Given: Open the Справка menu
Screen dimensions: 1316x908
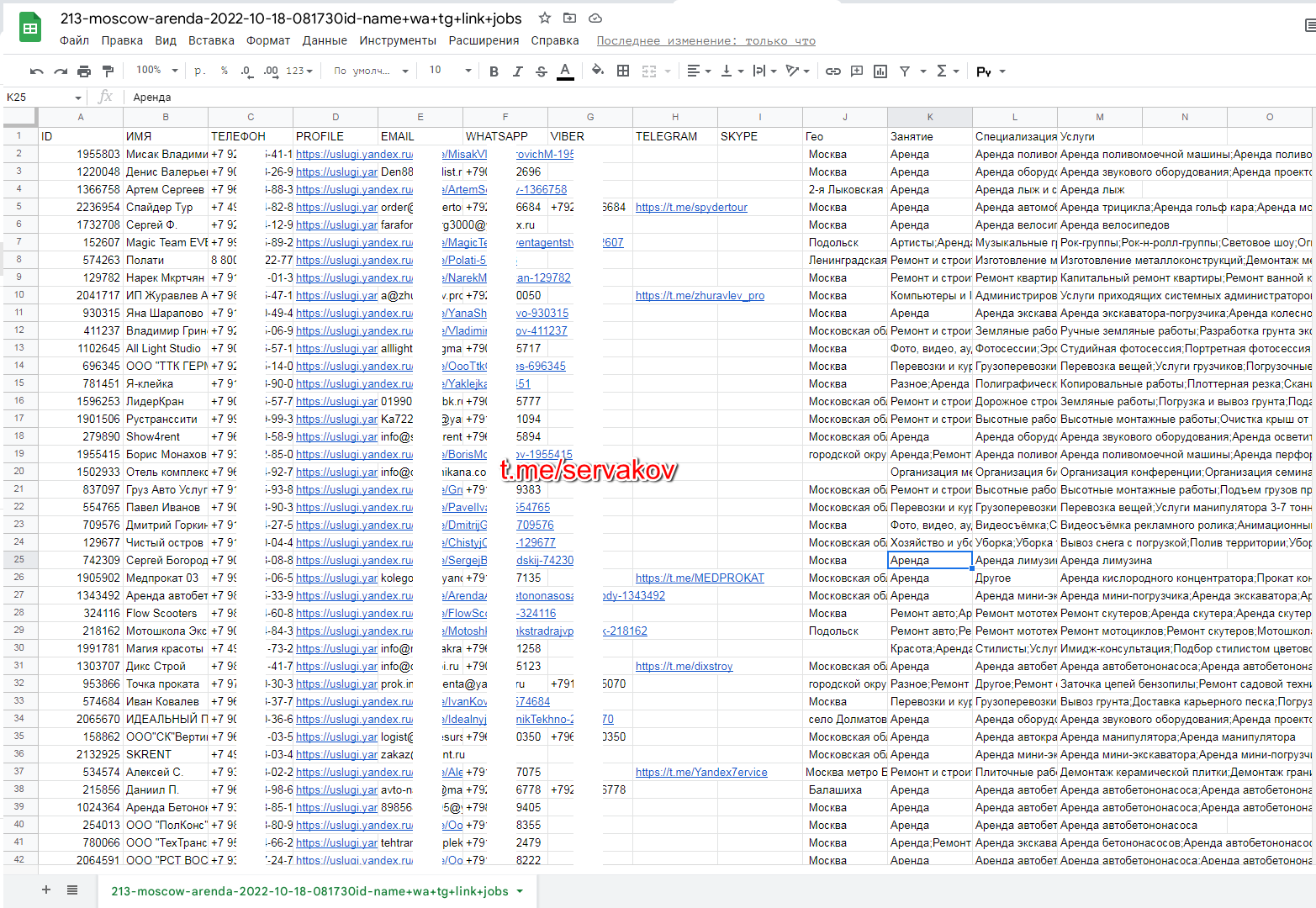Looking at the screenshot, I should pos(555,40).
